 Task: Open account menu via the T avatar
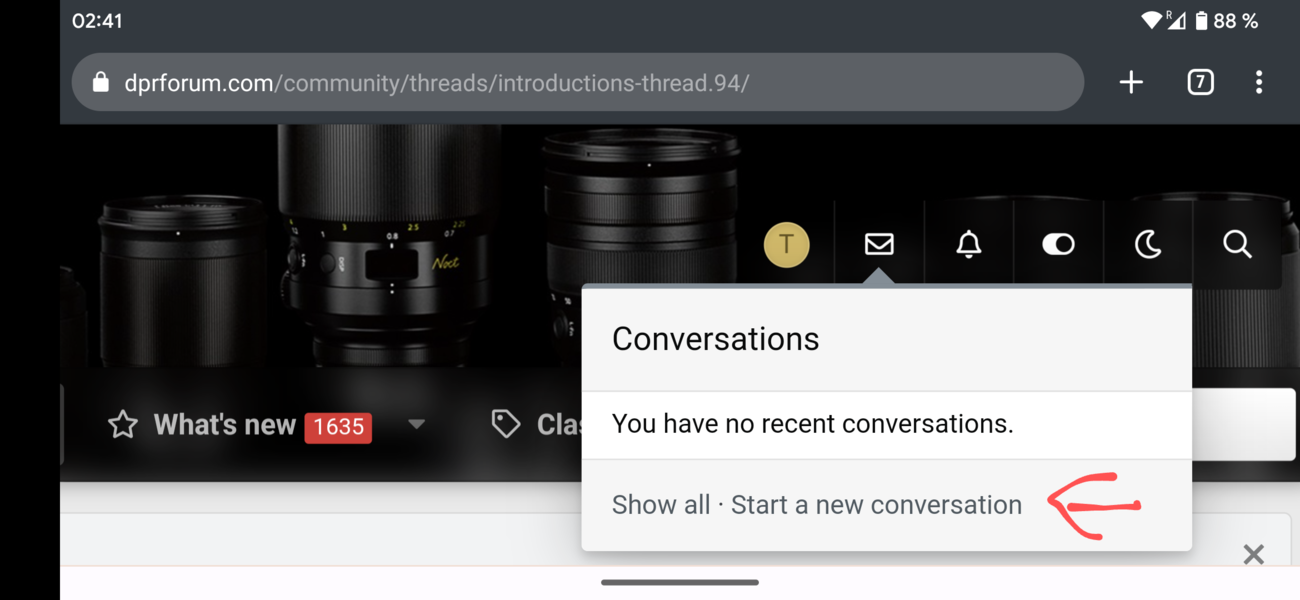point(787,243)
